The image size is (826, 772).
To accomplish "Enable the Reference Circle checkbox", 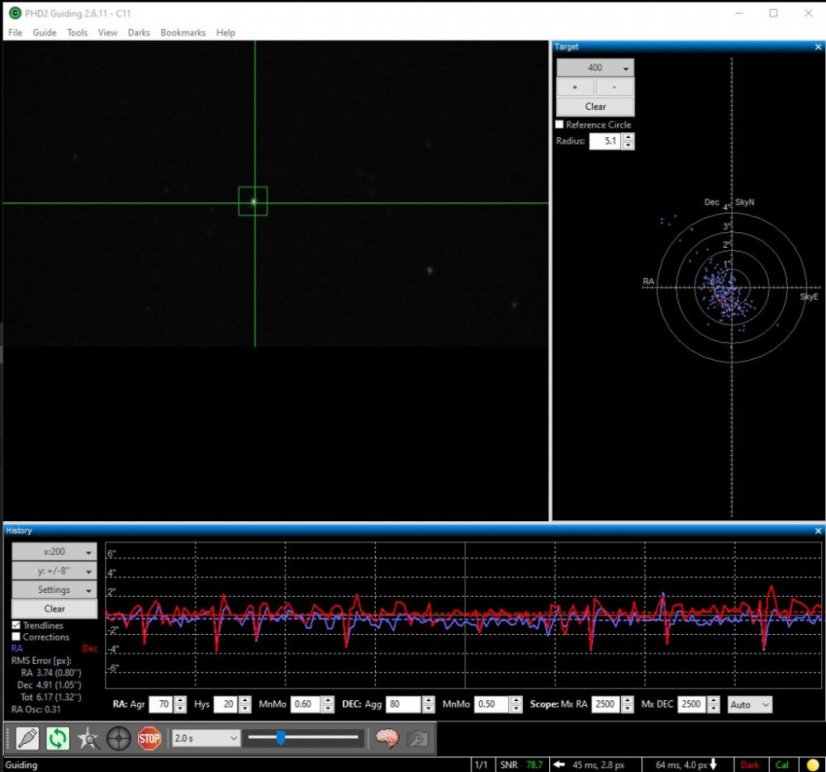I will [x=560, y=125].
